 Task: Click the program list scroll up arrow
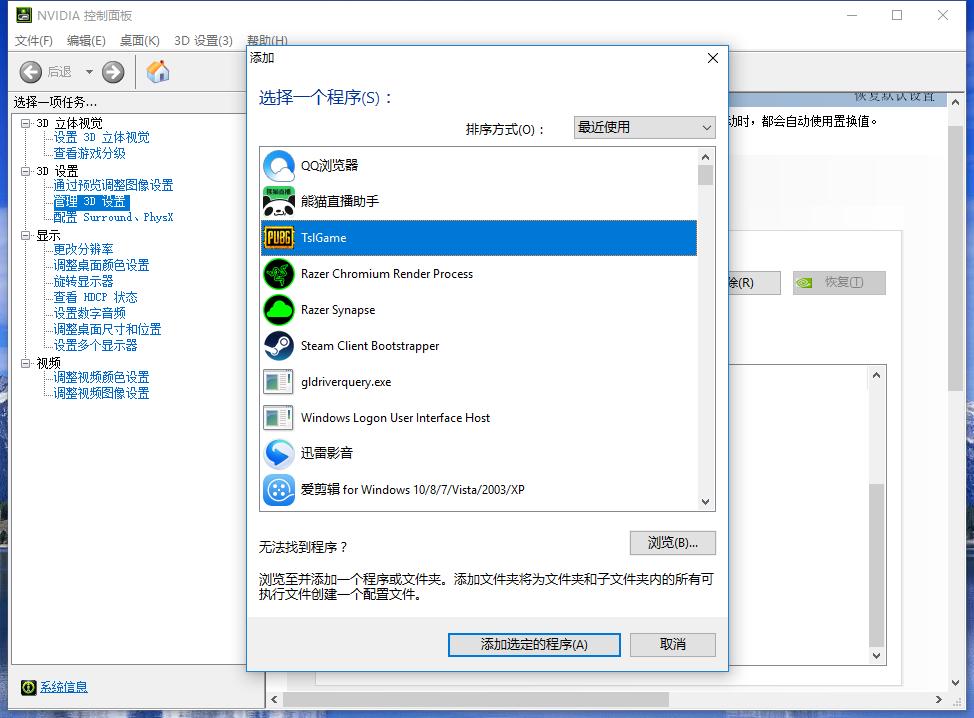pyautogui.click(x=705, y=157)
